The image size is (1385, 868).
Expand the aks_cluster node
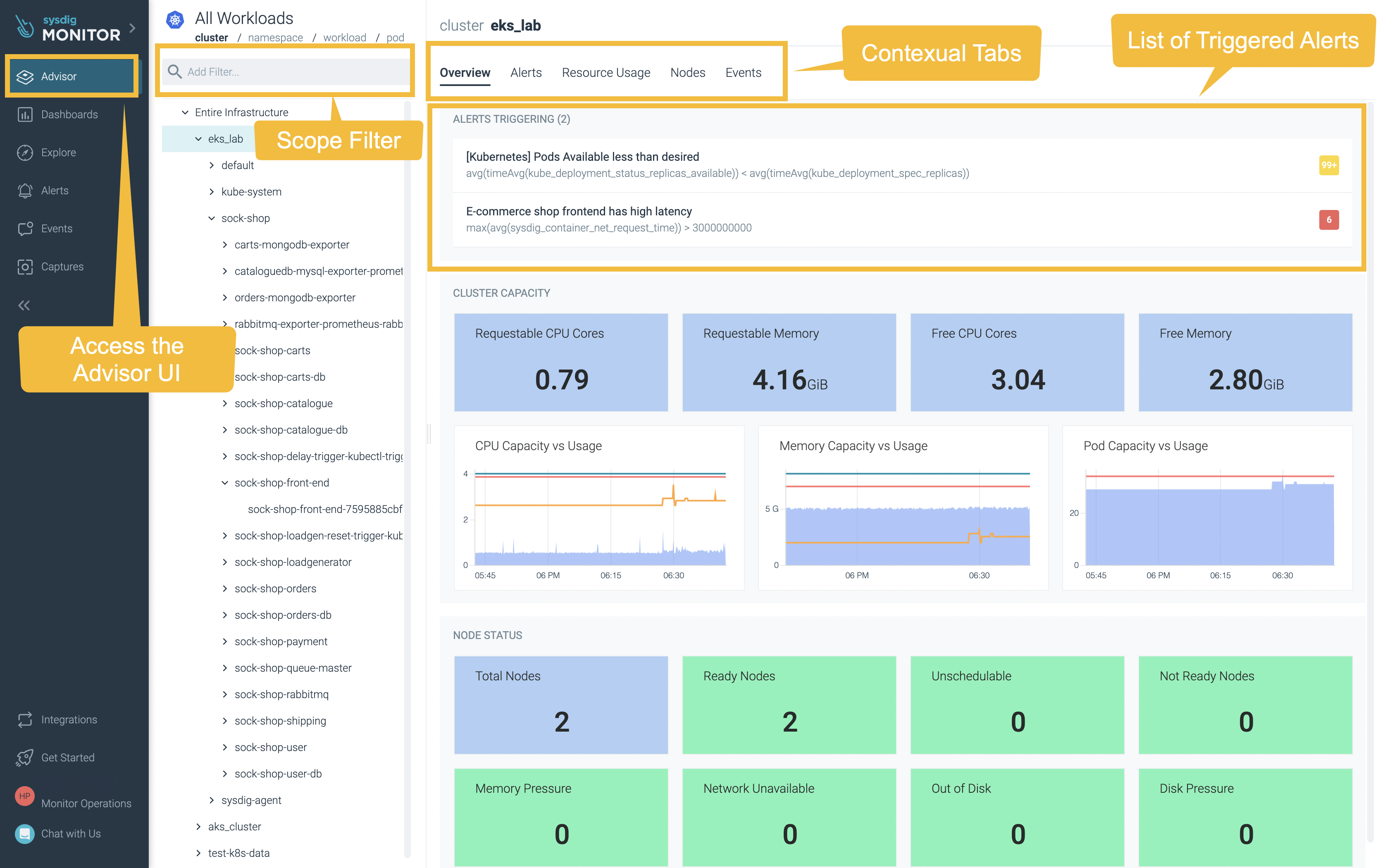tap(198, 827)
